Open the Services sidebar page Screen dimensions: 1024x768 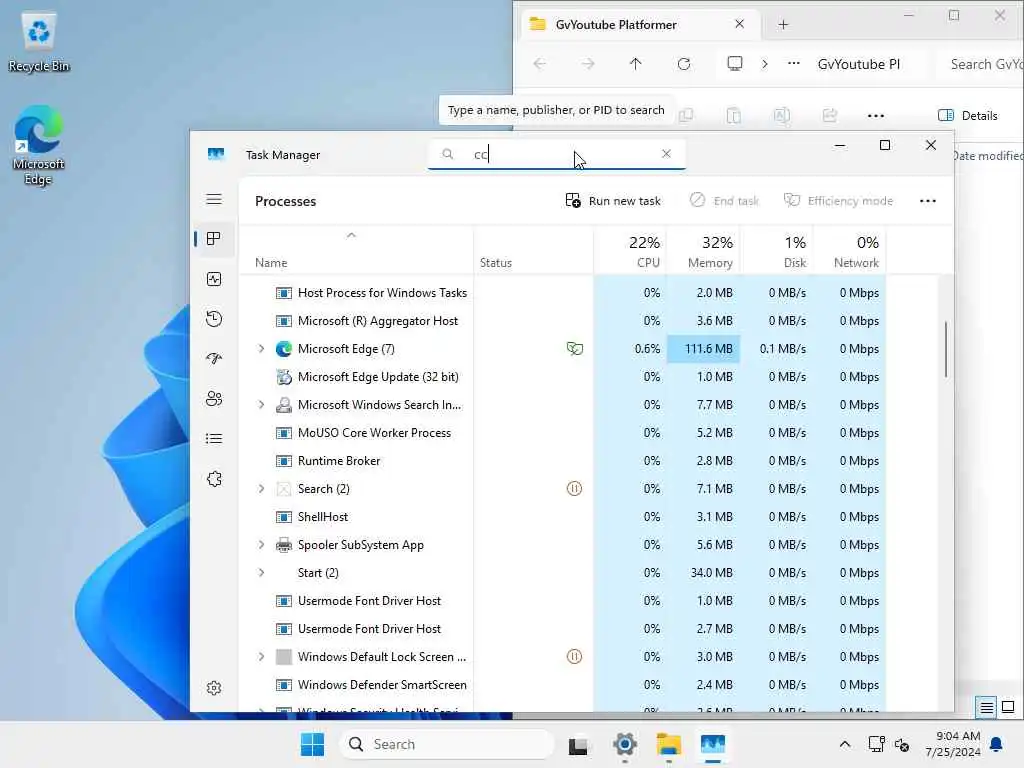[x=214, y=479]
